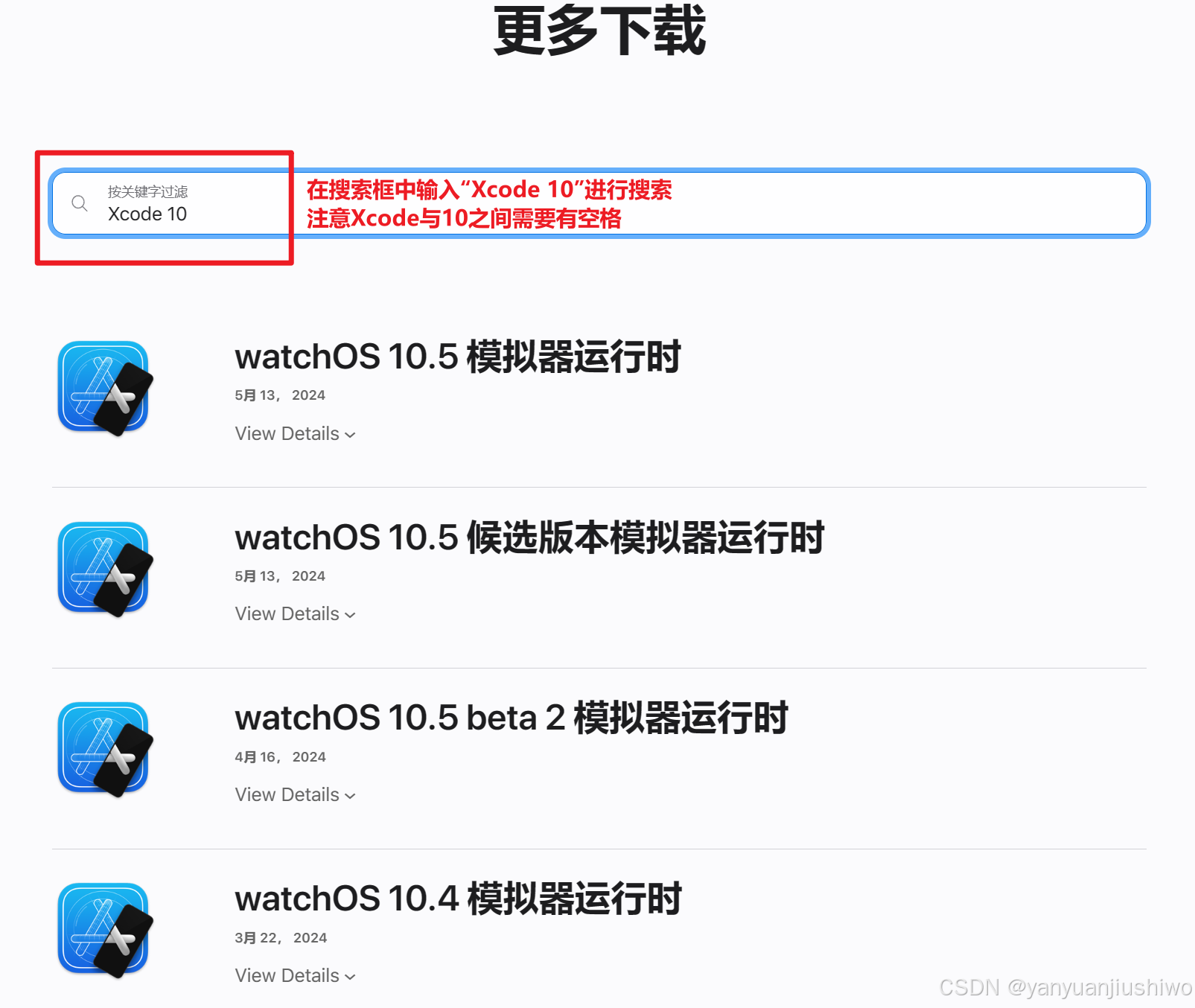Click the 4月 16, 2024 release date text
1195x1008 pixels.
(280, 757)
